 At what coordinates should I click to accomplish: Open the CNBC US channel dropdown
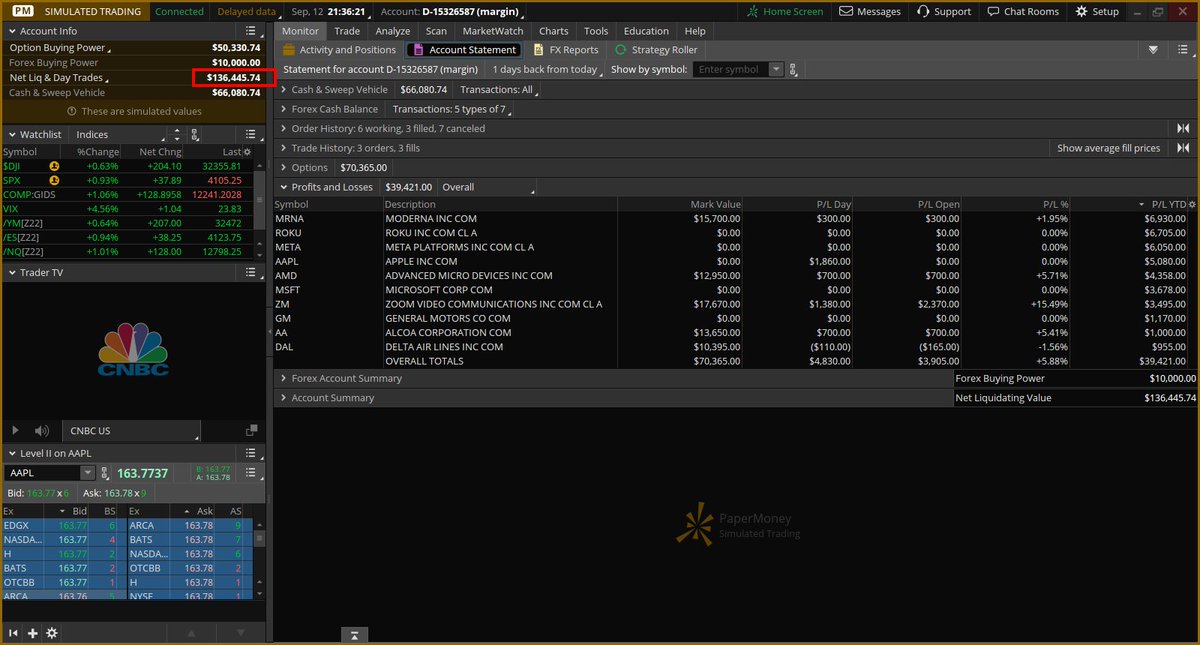tap(130, 431)
